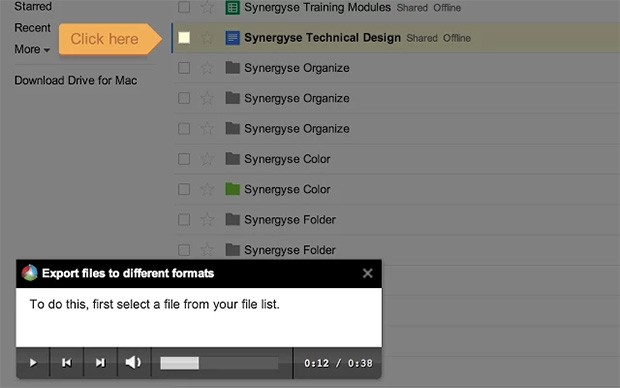Mute the tutorial audio speaker icon
The image size is (620, 388).
pos(134,362)
